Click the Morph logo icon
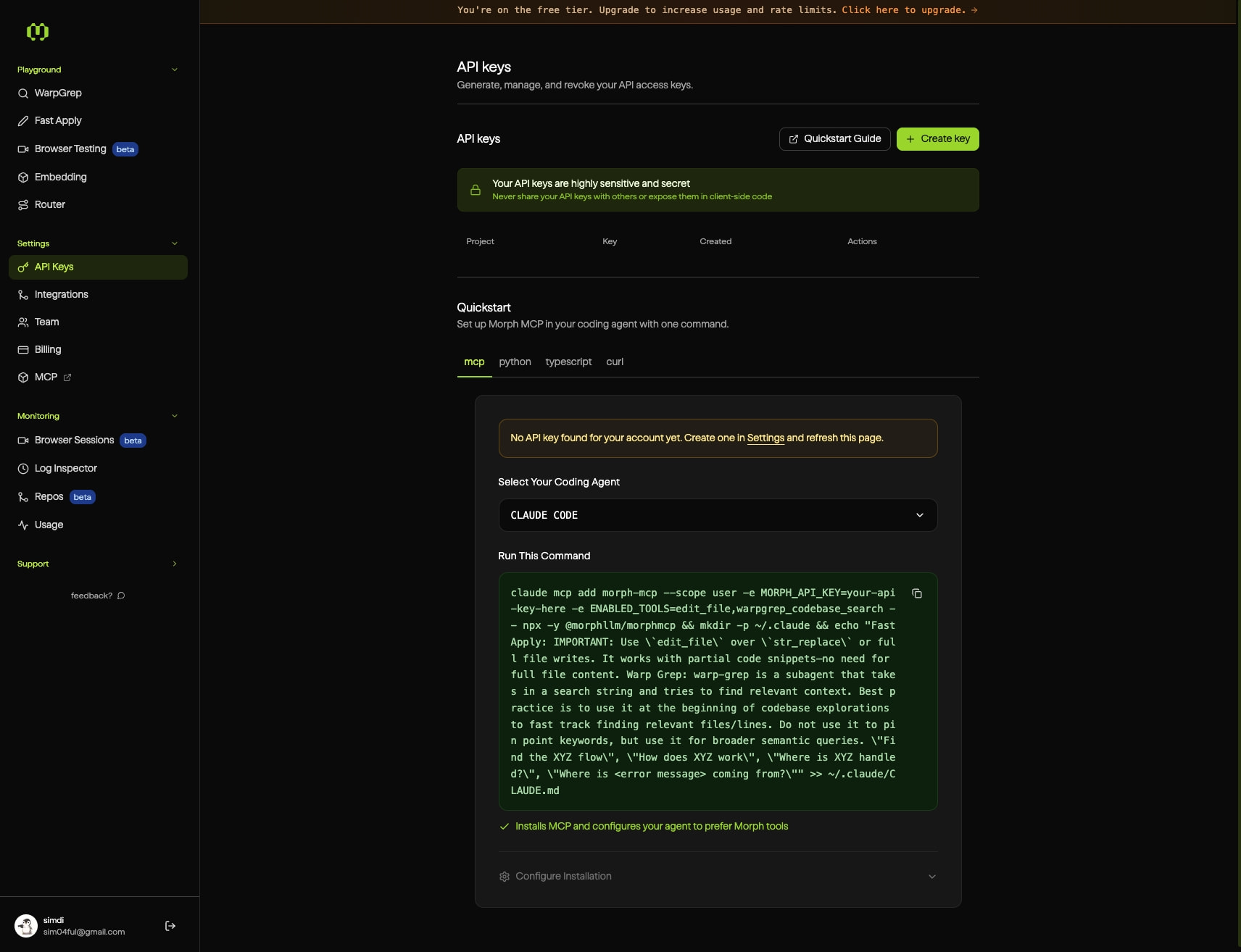Screen dimensions: 1241x952 click(37, 31)
